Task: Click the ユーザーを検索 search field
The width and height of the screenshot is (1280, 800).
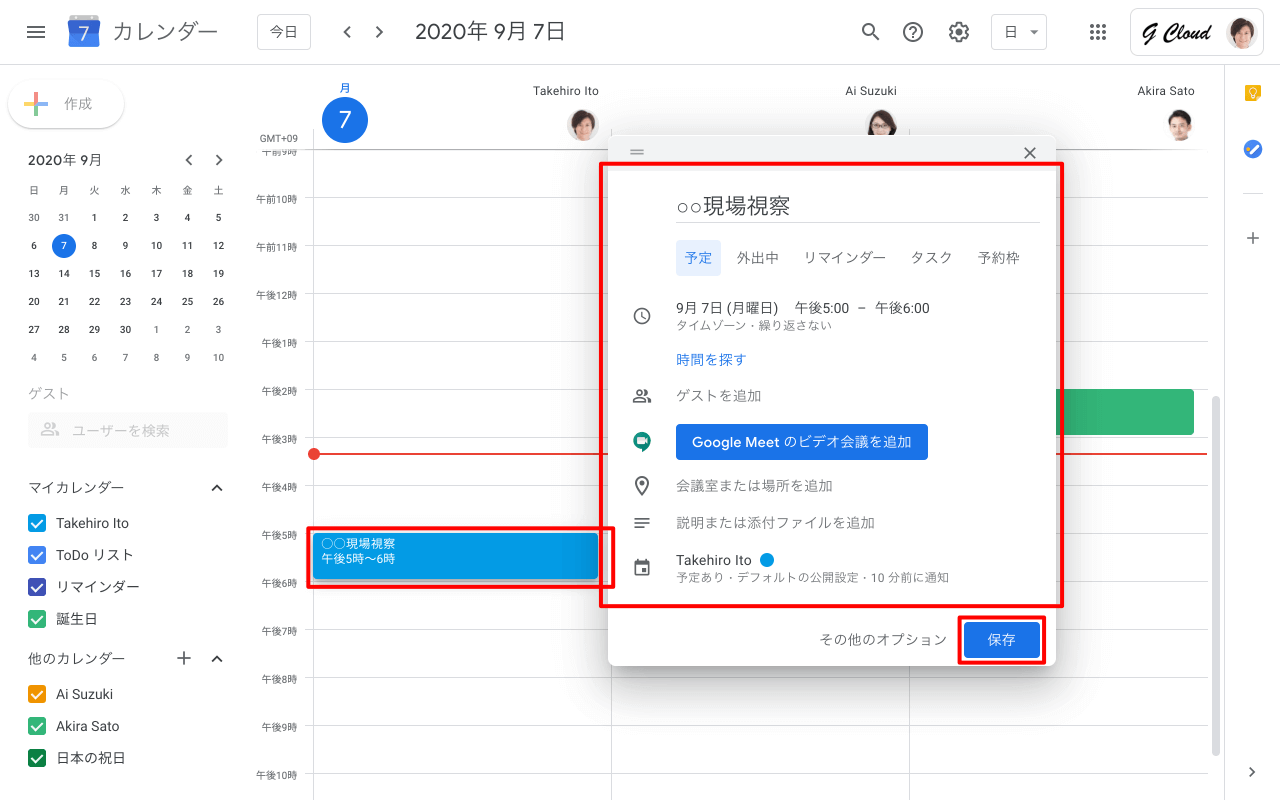Action: [x=128, y=430]
